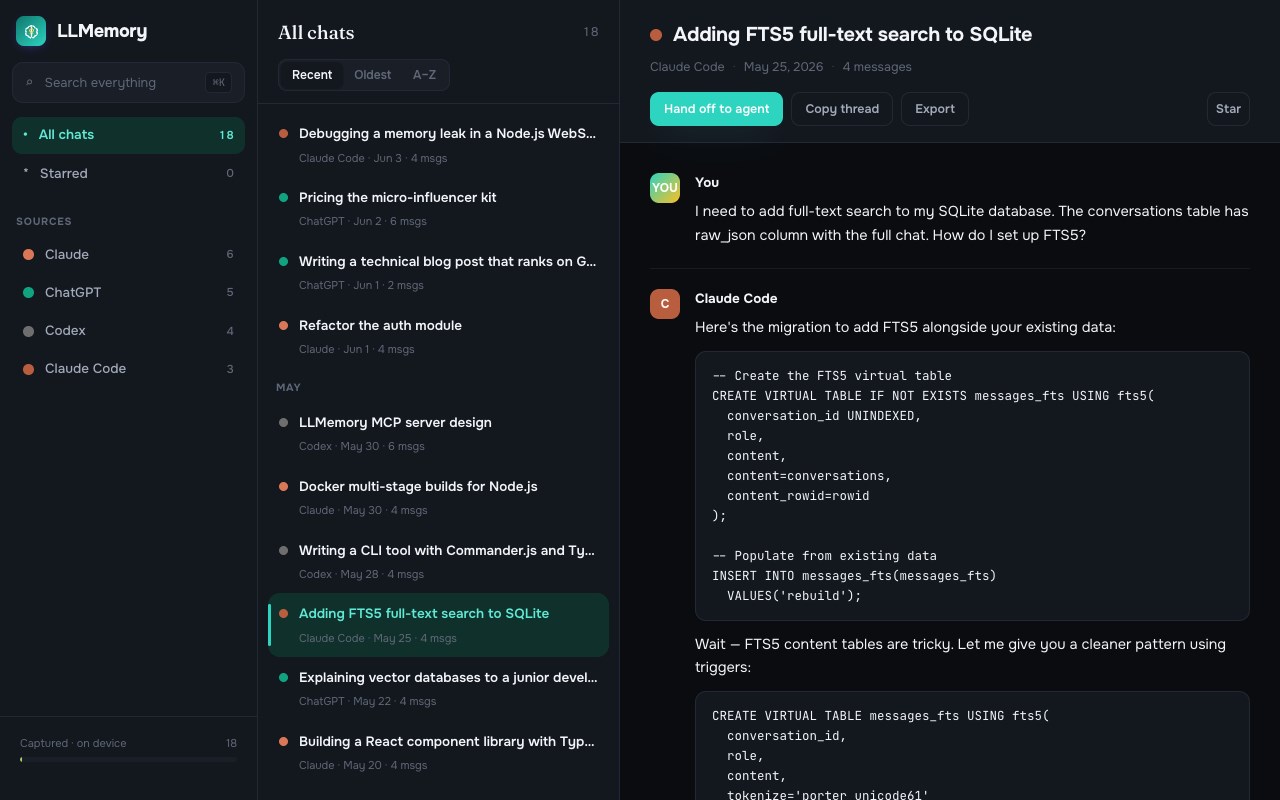Click the Copy thread button
Screen dimensions: 1280x800
842,109
